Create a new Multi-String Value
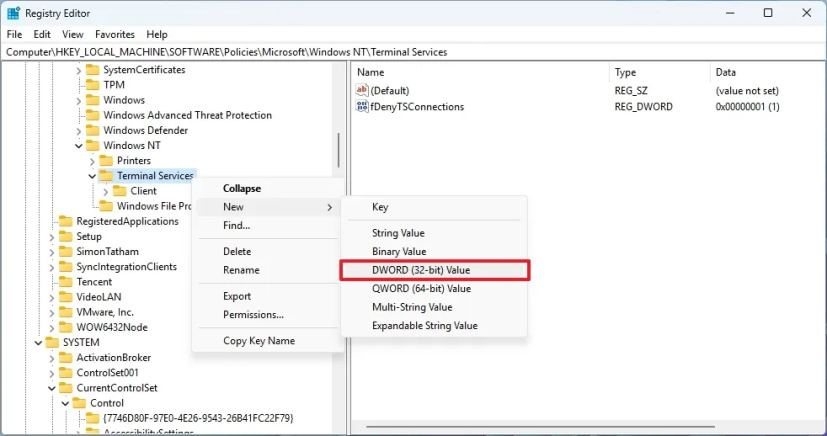827x436 pixels. pos(434,307)
